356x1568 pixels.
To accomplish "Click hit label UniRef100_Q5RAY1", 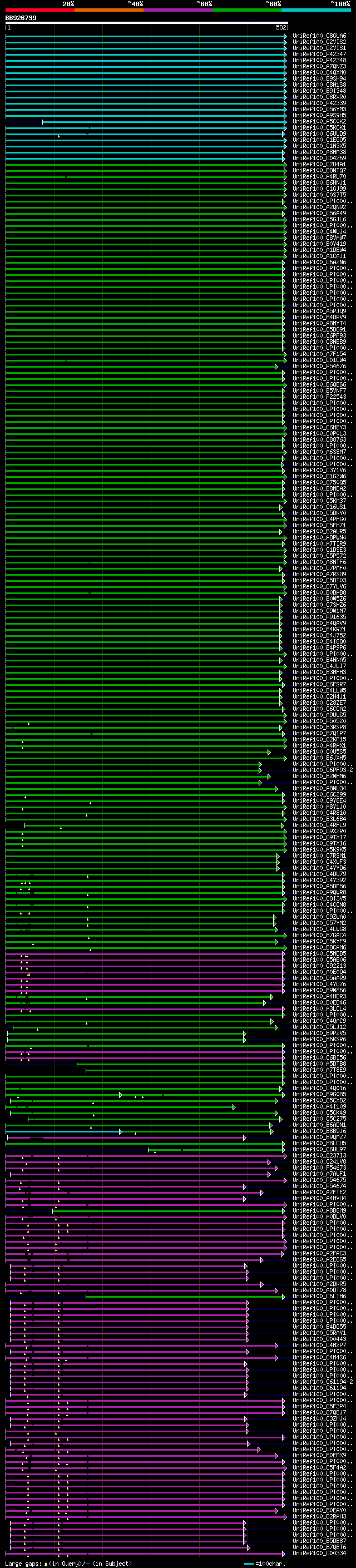I will pos(319,1332).
